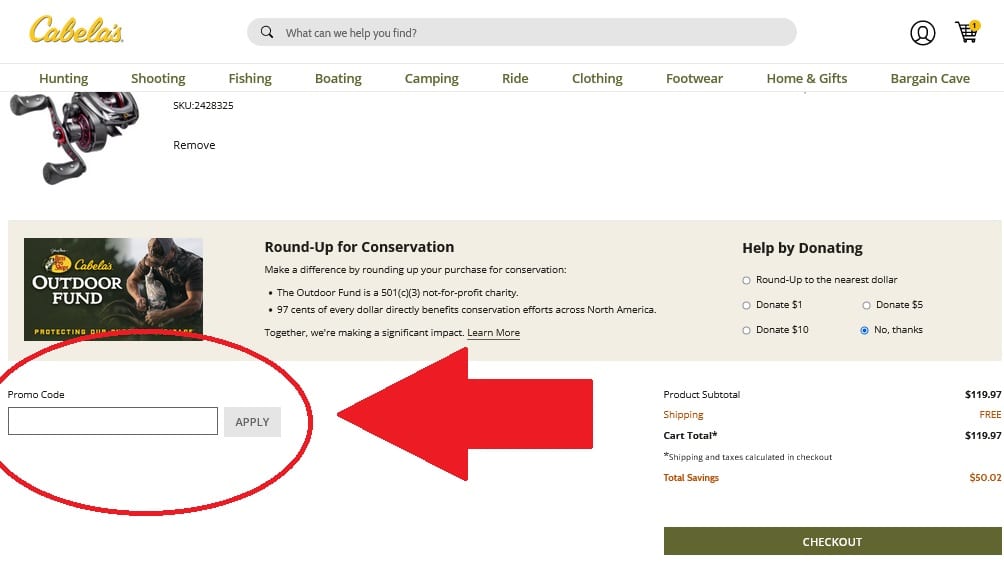Click the CHECKOUT button
Screen dimensions: 1004x572
click(832, 541)
